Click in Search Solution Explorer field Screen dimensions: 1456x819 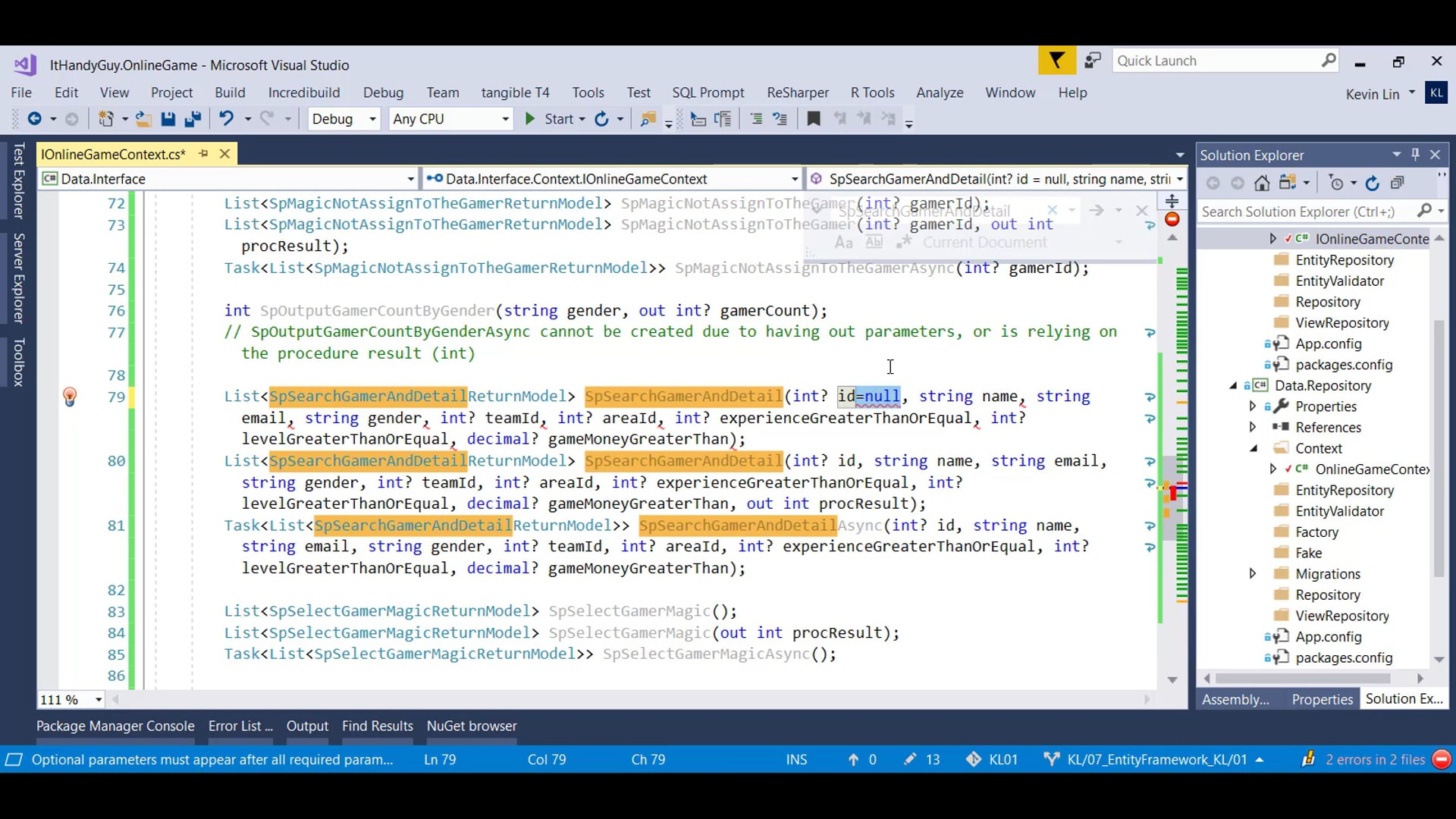[1307, 212]
